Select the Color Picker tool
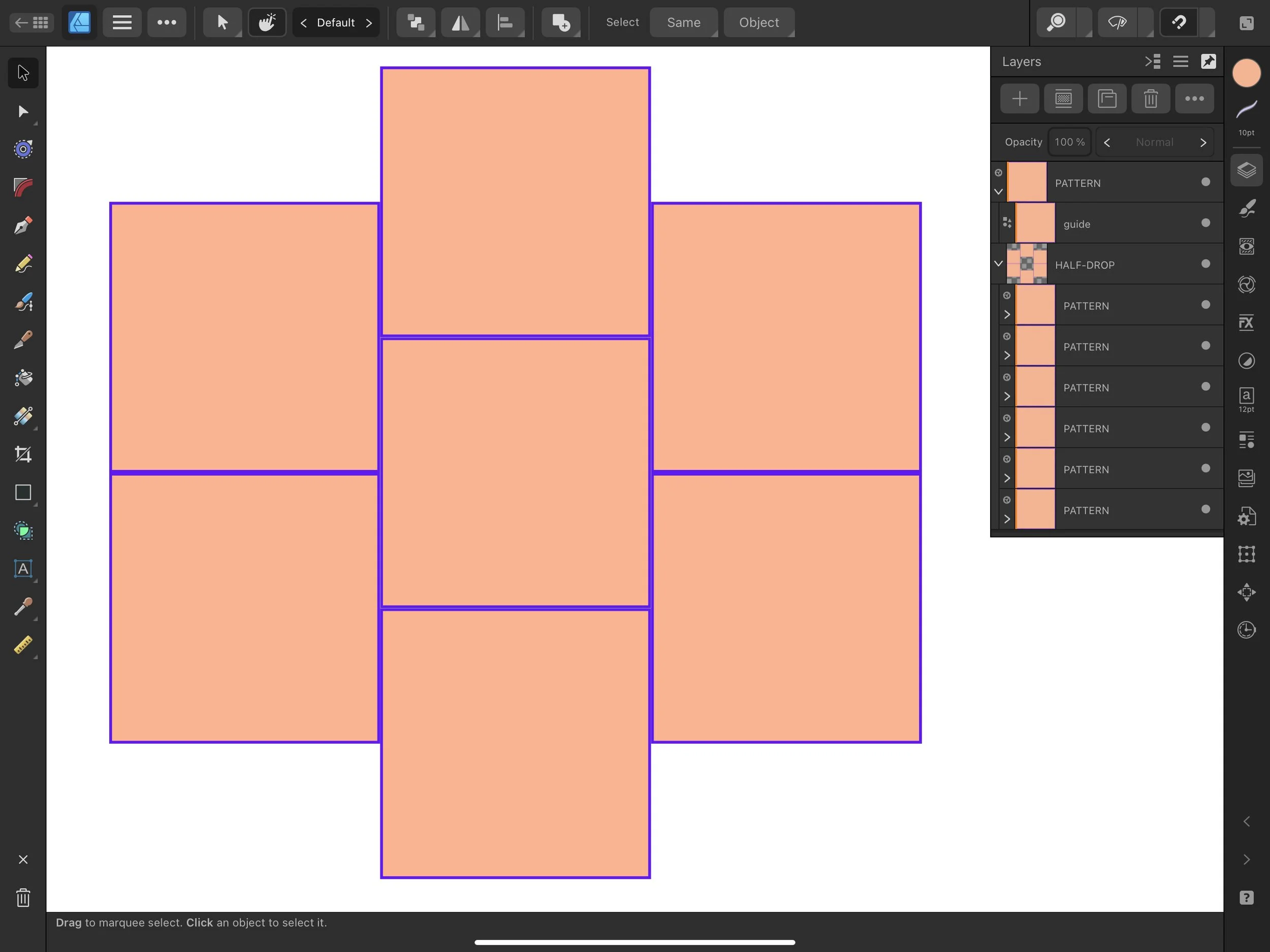 click(x=22, y=608)
